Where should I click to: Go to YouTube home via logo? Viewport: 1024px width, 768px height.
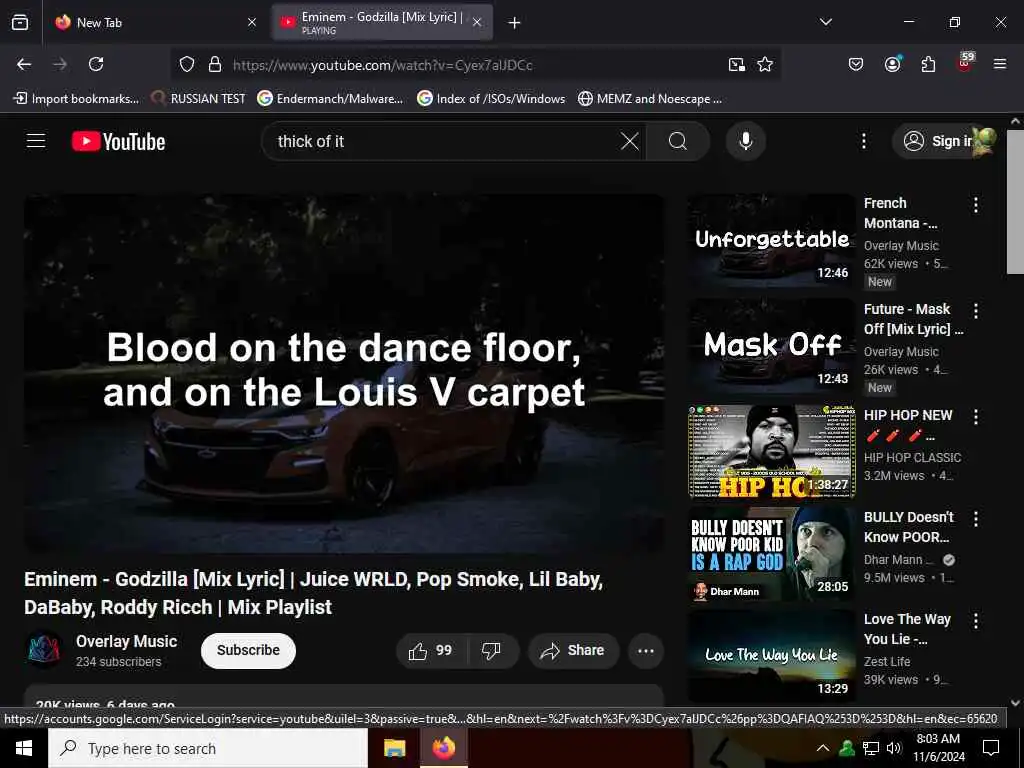point(118,141)
